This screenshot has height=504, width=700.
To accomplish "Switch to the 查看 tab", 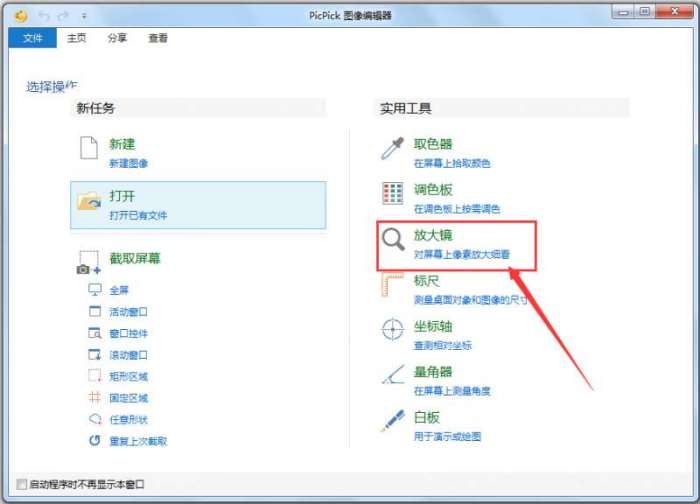I will (158, 38).
